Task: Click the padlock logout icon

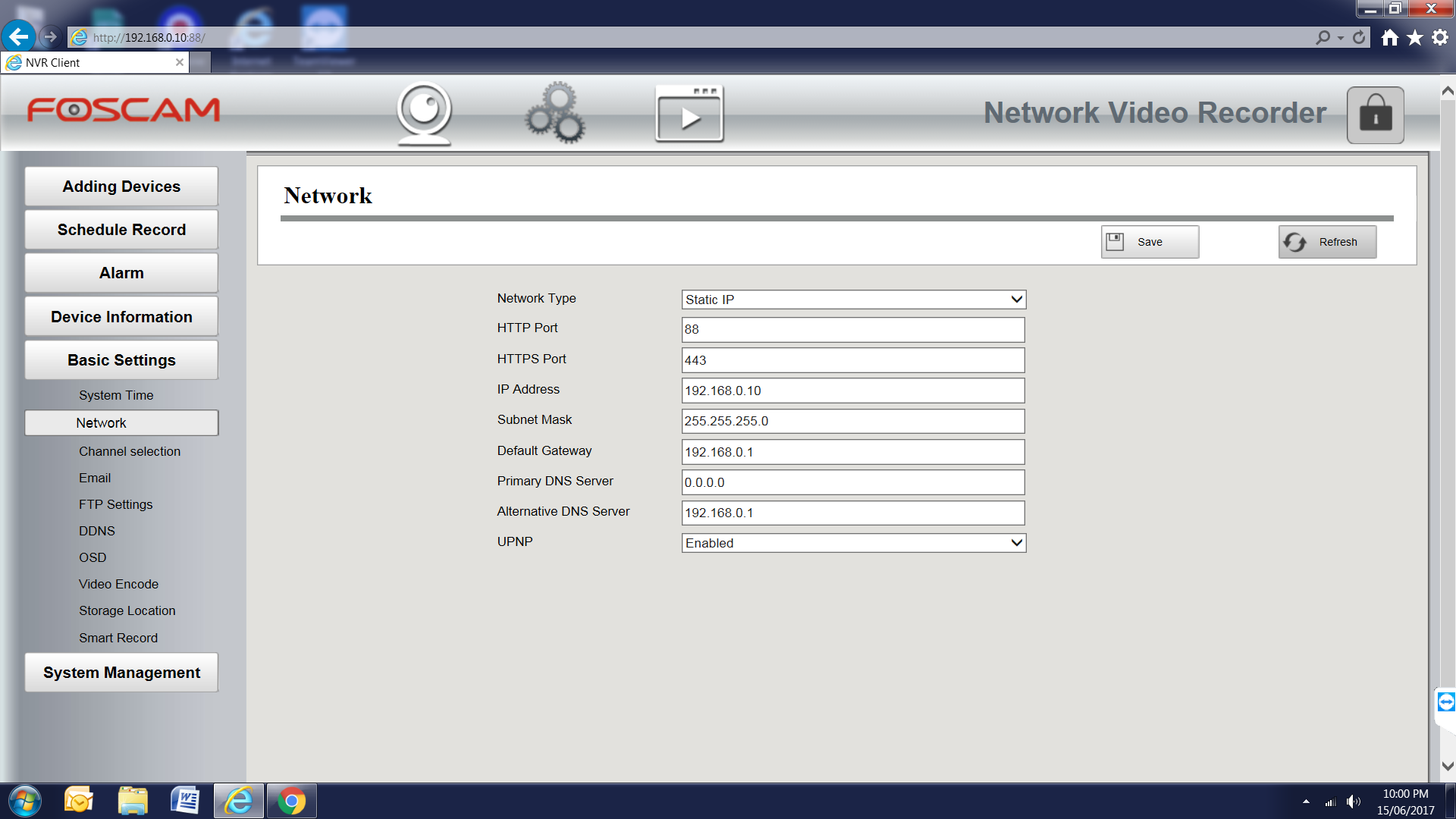Action: click(x=1375, y=115)
